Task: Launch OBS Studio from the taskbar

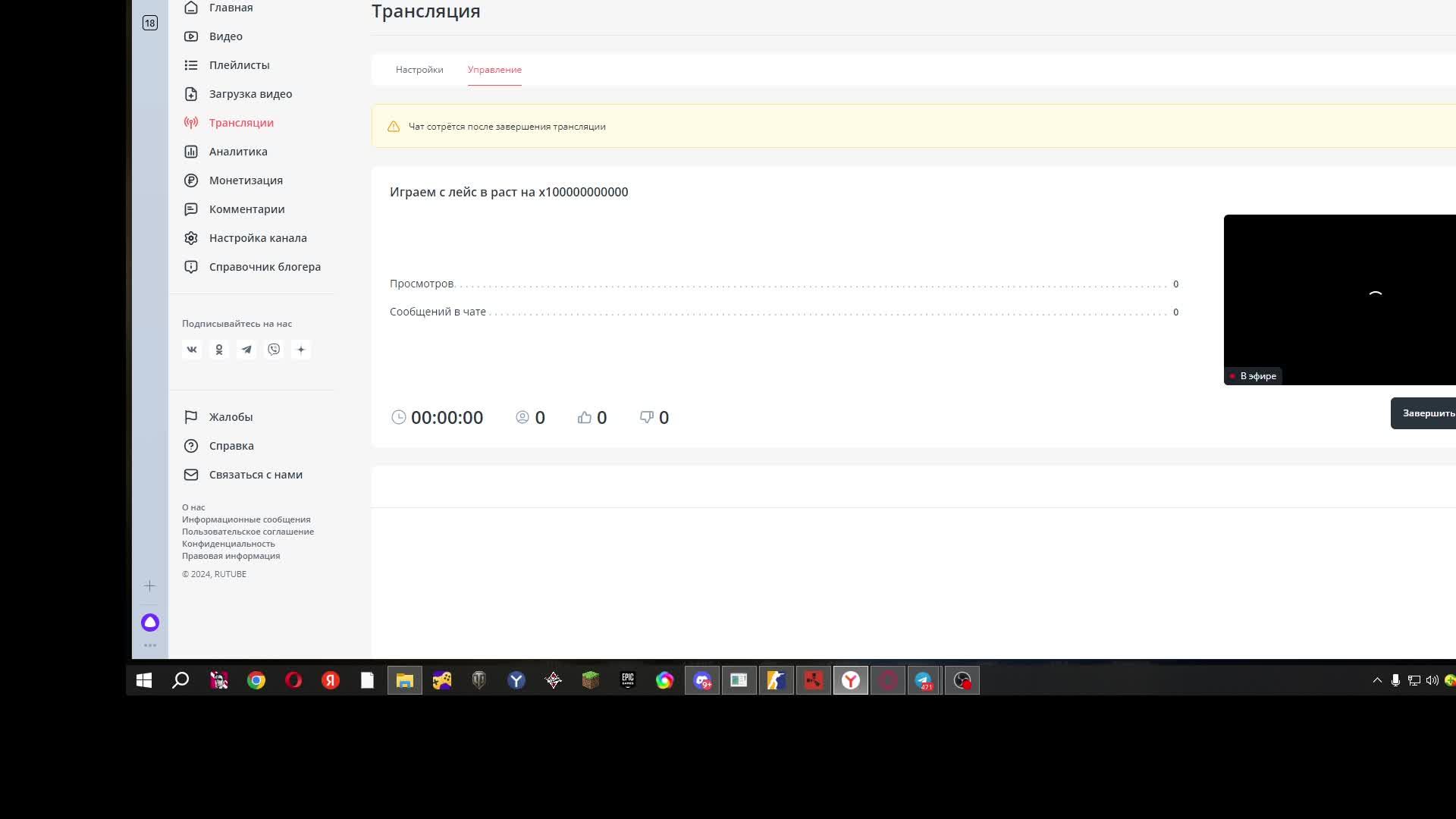Action: (962, 680)
